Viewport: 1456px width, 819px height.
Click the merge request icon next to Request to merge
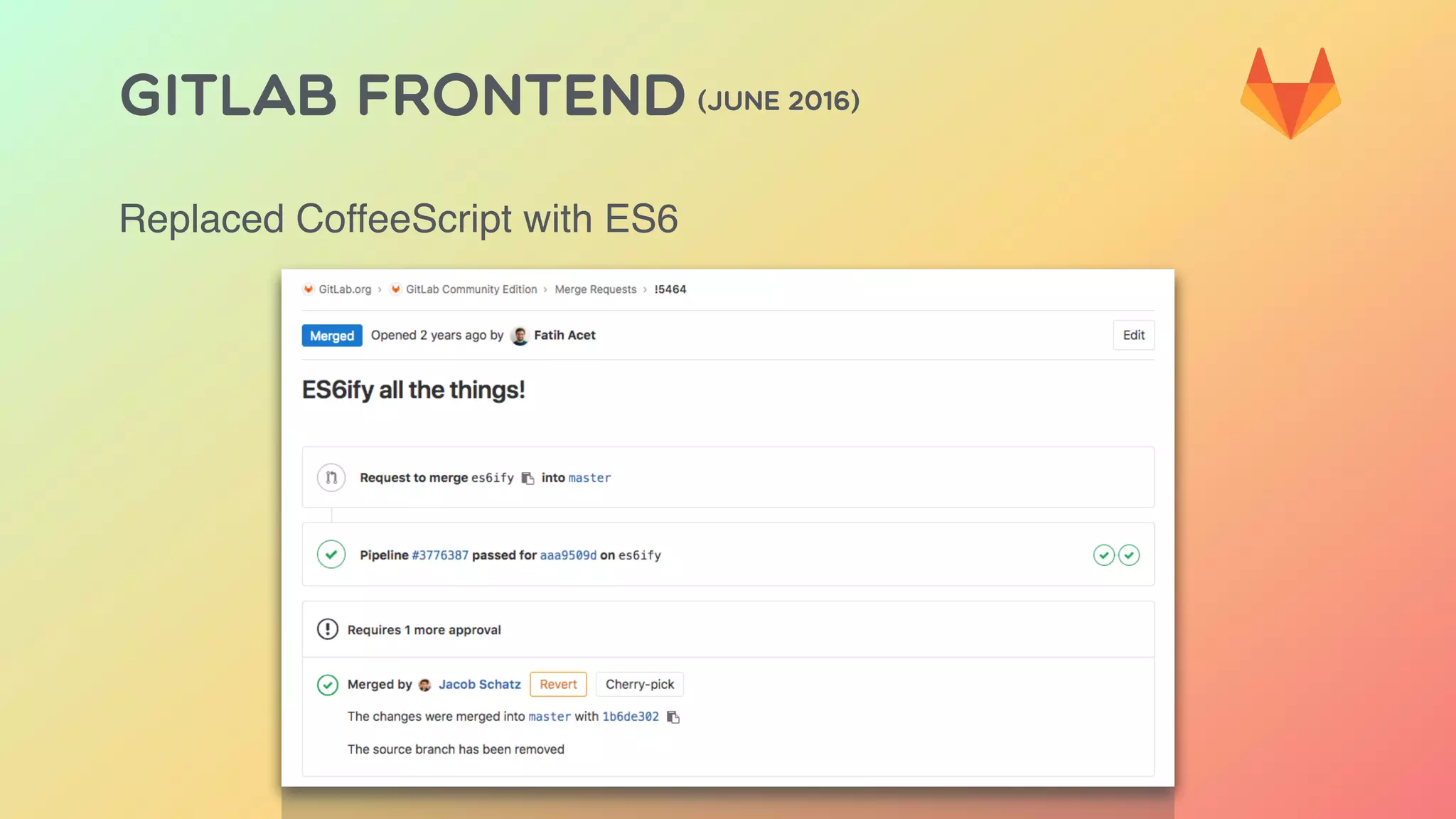point(331,478)
